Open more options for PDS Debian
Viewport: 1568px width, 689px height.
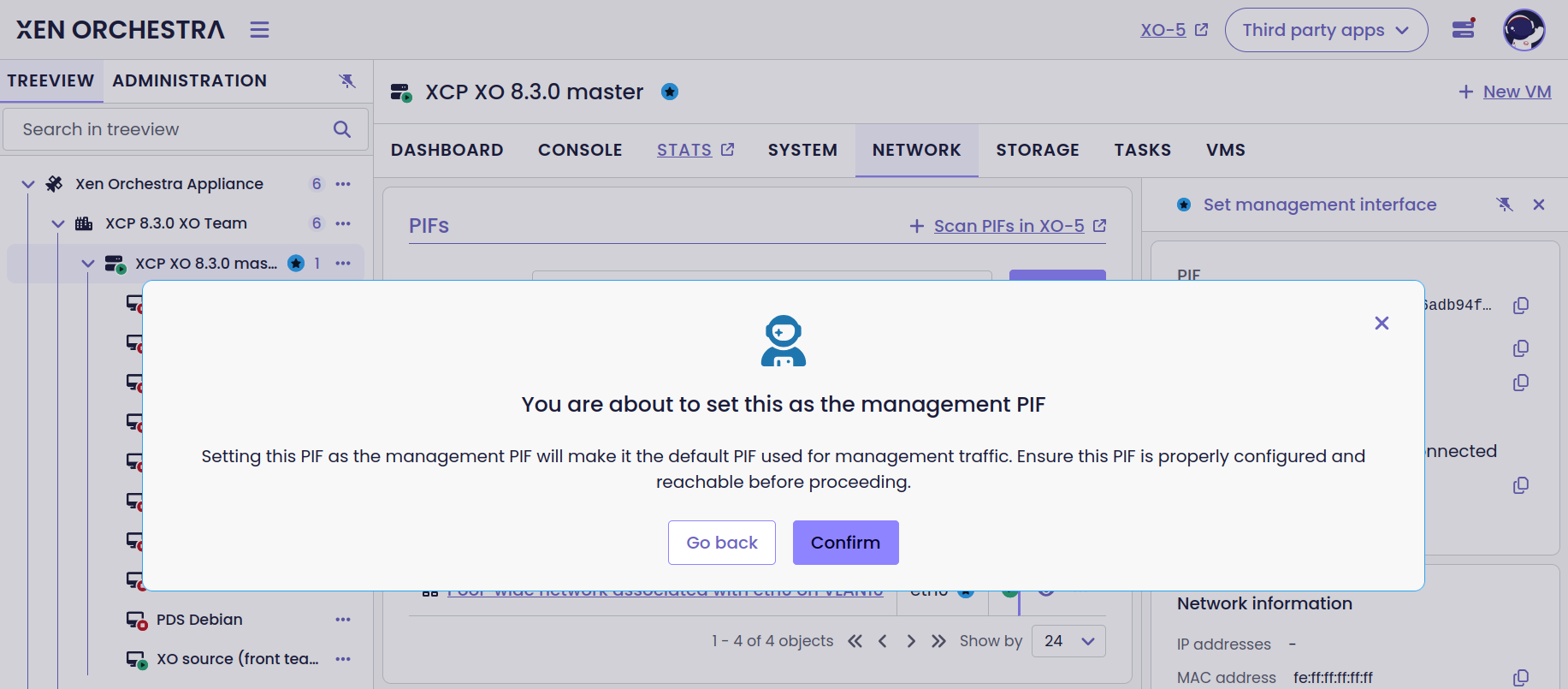pos(343,620)
